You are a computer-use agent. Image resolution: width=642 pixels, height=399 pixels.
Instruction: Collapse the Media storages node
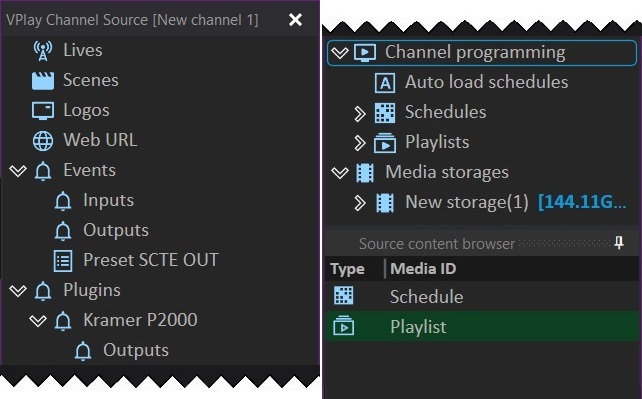[340, 173]
